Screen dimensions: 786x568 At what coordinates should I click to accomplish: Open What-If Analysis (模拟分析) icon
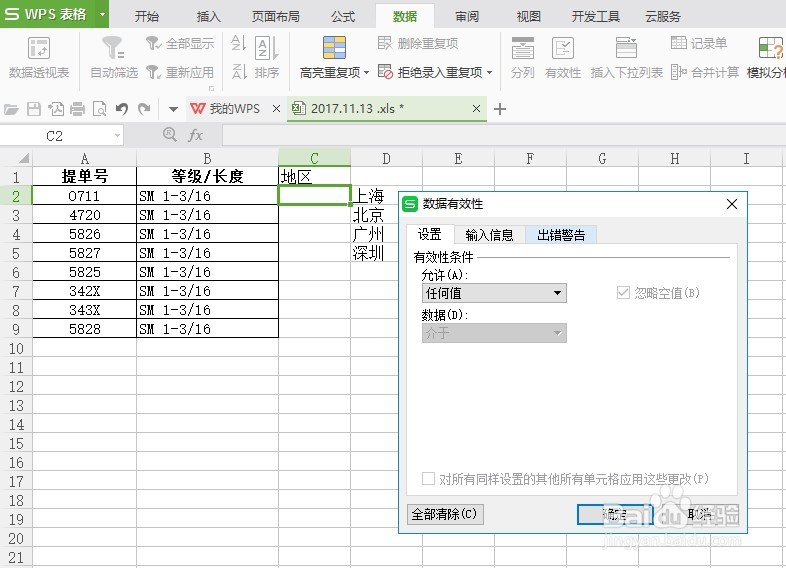(770, 49)
